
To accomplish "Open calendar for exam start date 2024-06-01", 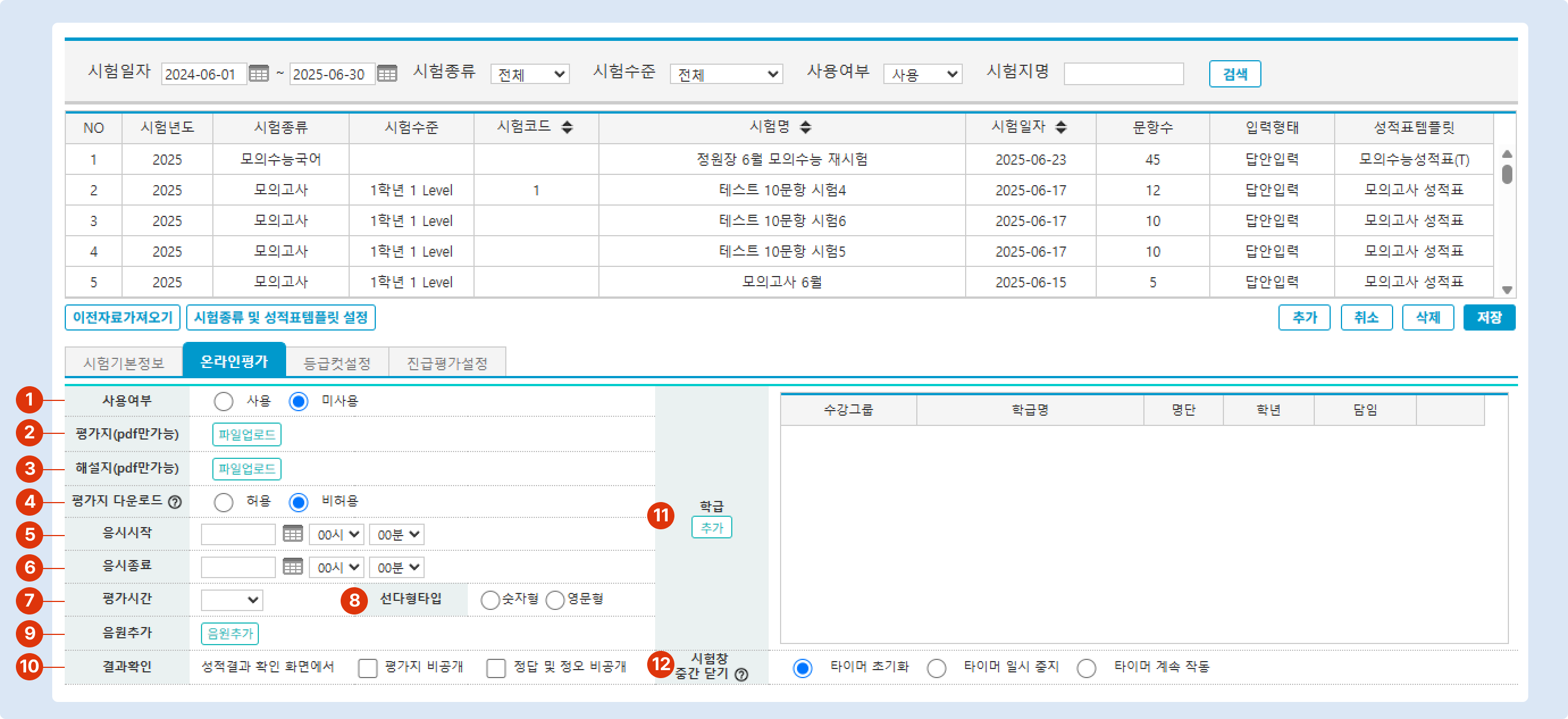I will click(x=259, y=74).
